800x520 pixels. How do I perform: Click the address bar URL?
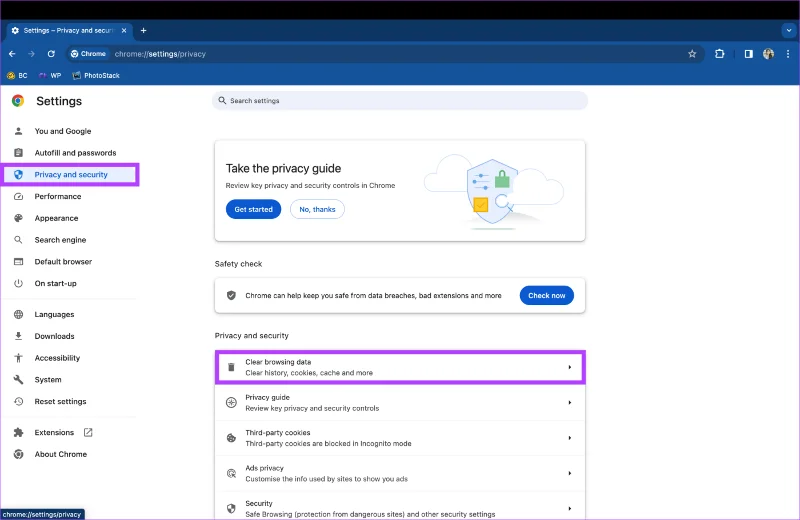(x=160, y=54)
